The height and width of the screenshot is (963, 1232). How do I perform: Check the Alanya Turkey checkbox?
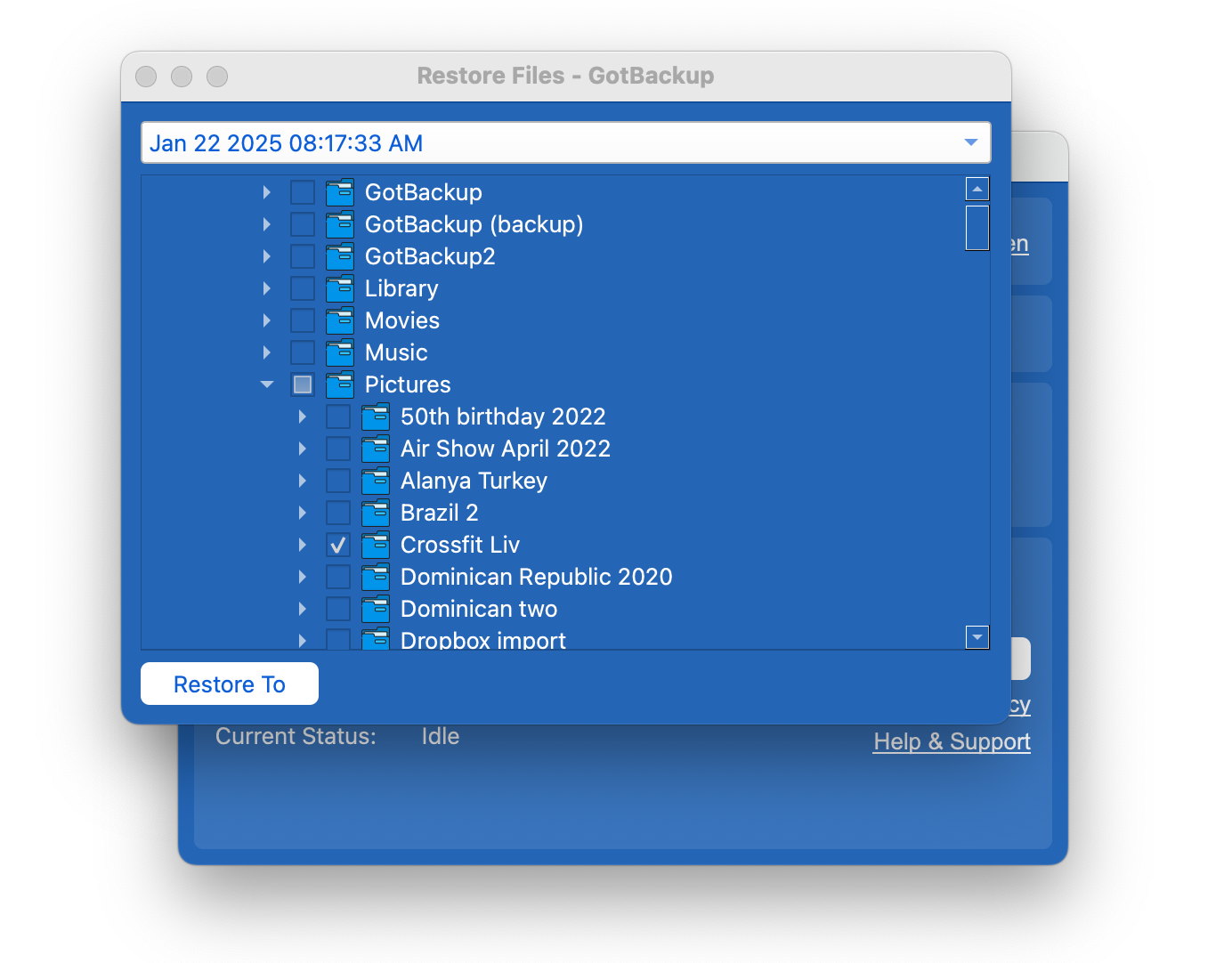coord(338,481)
